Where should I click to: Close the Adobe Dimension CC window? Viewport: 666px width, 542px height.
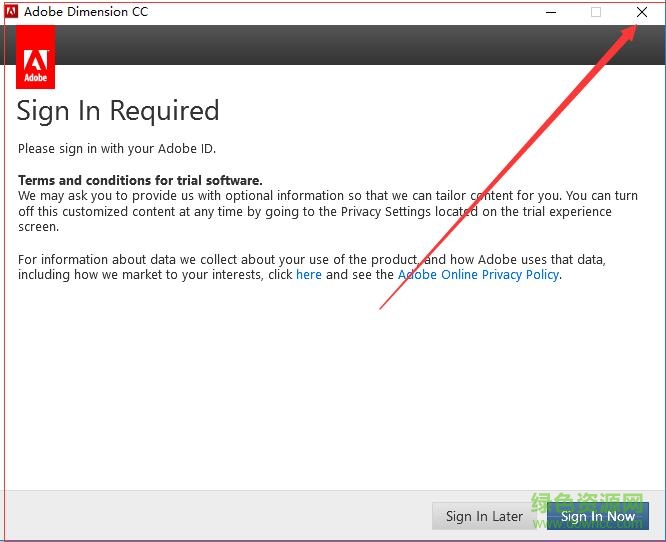pos(642,12)
